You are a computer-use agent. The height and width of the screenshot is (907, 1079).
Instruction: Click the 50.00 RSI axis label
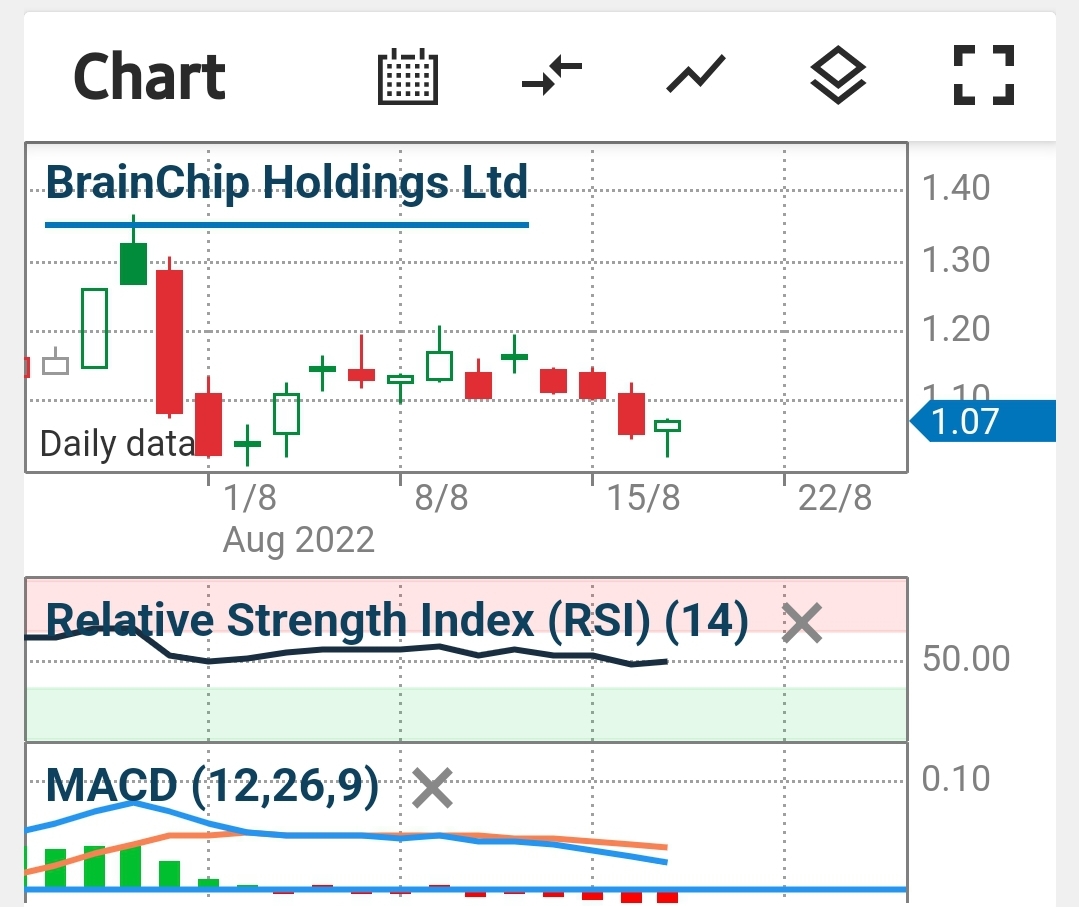pos(966,659)
